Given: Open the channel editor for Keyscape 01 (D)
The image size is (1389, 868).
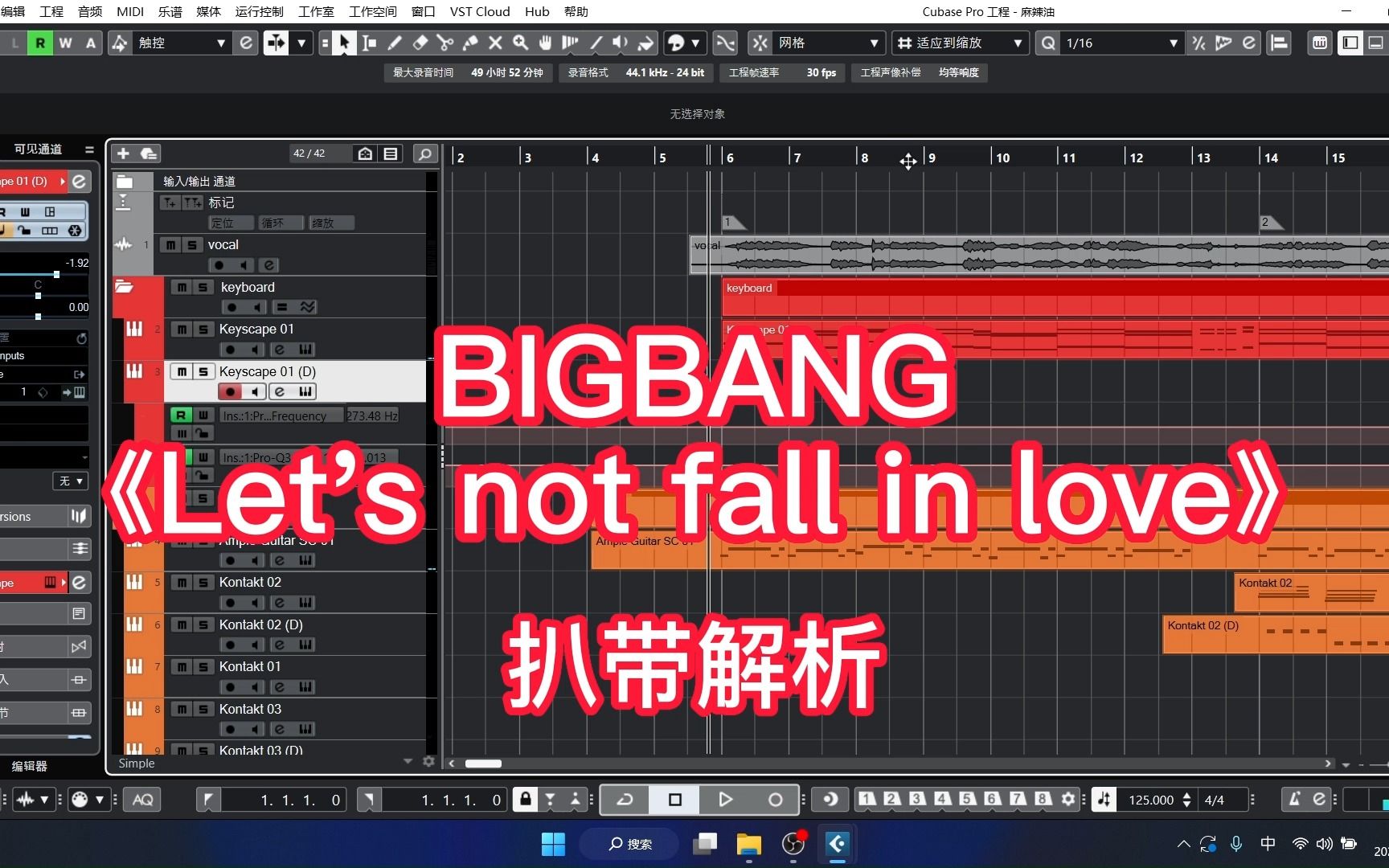Looking at the screenshot, I should 279,391.
